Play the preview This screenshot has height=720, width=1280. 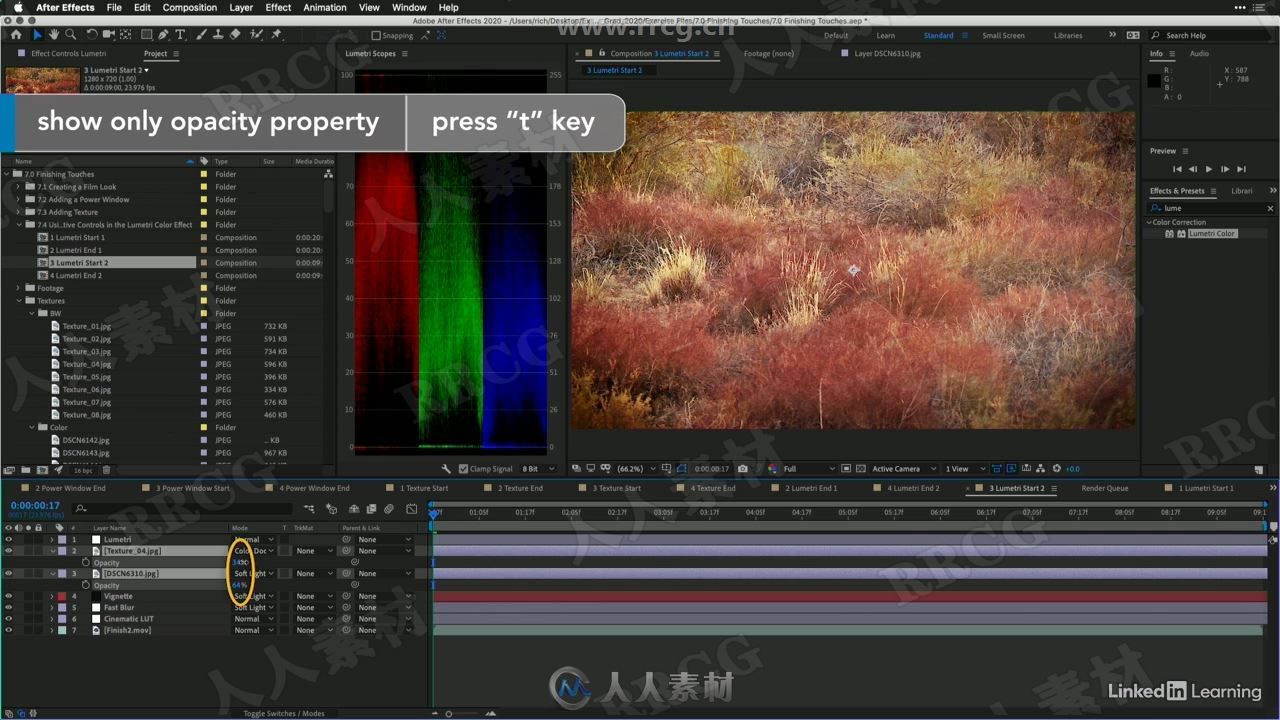click(x=1209, y=169)
